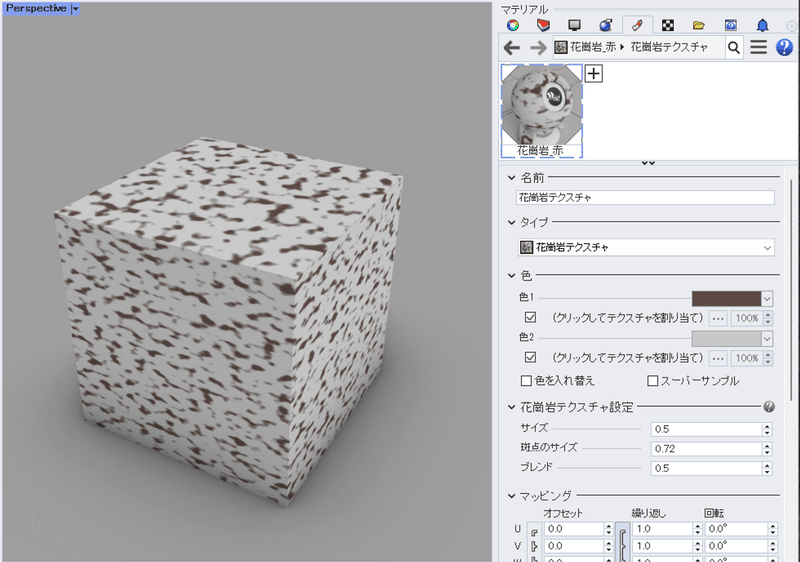The width and height of the screenshot is (800, 562).
Task: Open the Notifications bell tab
Action: coord(762,25)
